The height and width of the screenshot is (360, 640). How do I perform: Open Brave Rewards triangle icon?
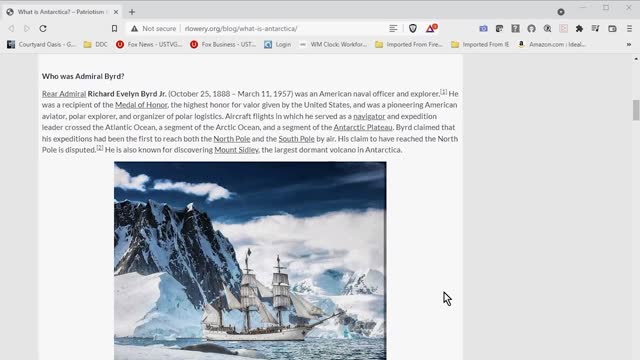coord(431,28)
